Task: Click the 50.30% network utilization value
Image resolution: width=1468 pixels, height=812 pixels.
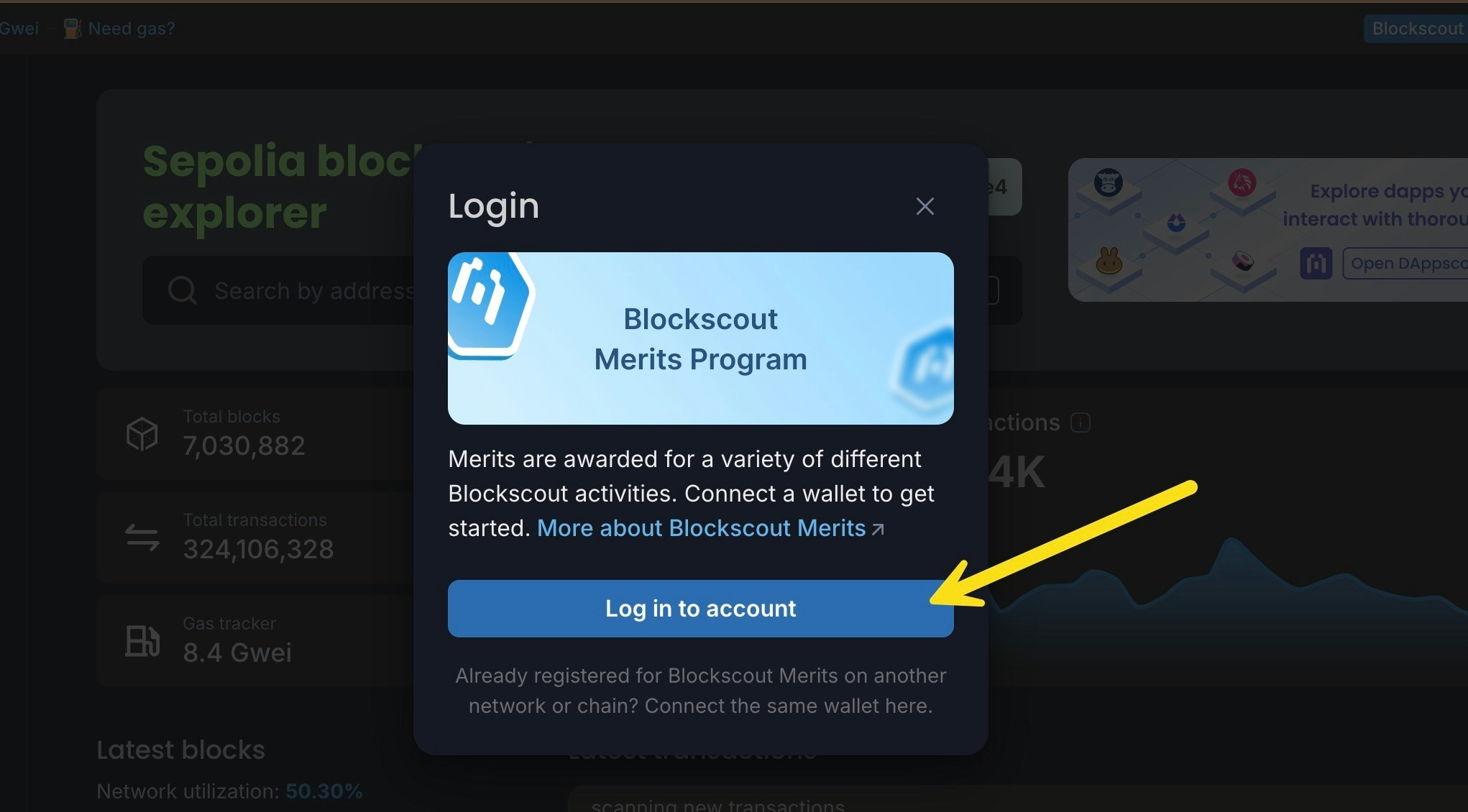Action: pyautogui.click(x=324, y=791)
